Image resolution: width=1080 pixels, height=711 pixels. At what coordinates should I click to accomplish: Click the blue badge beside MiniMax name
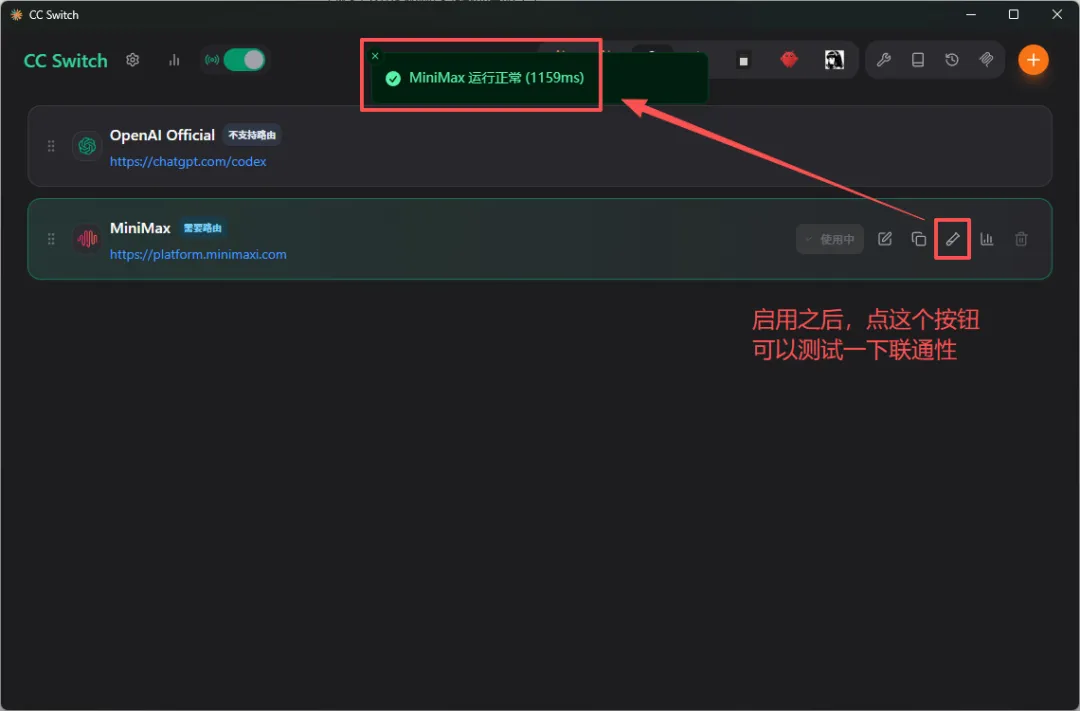pos(202,228)
